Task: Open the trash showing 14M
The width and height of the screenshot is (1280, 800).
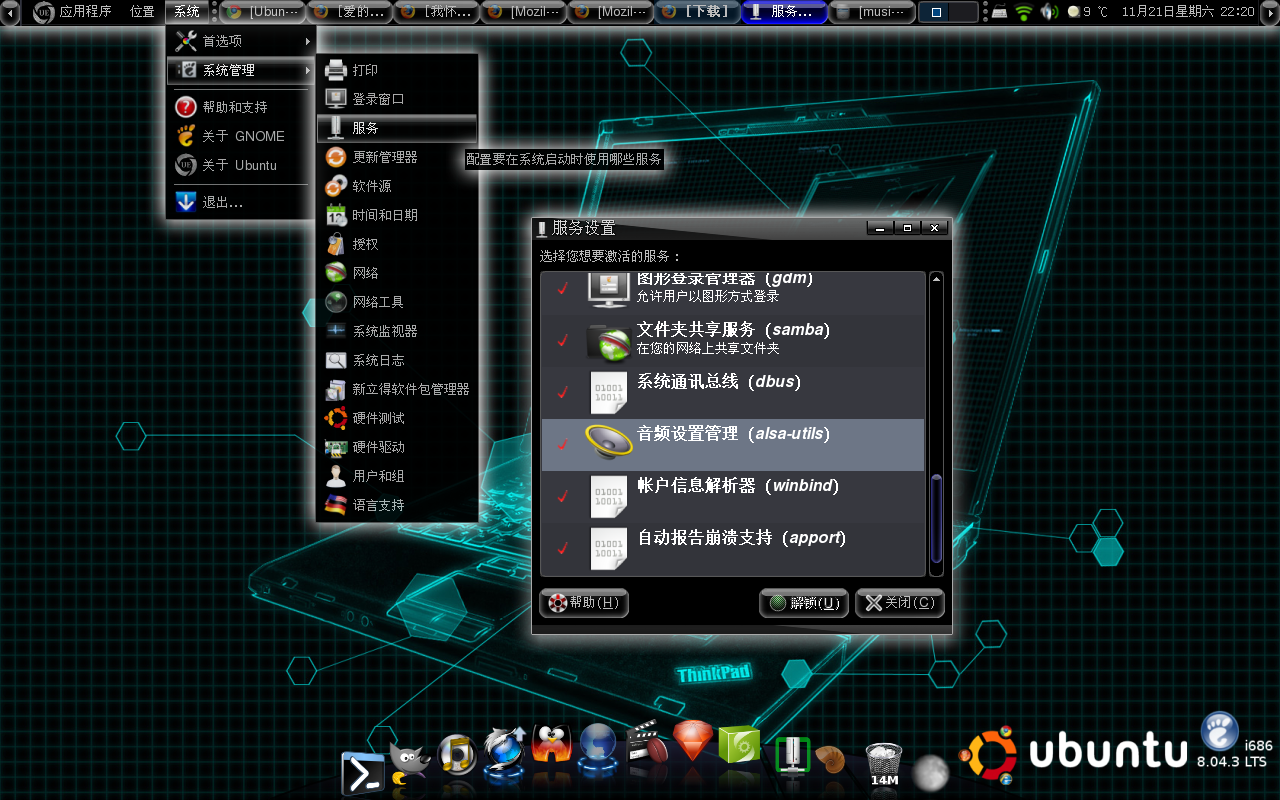Action: click(884, 765)
